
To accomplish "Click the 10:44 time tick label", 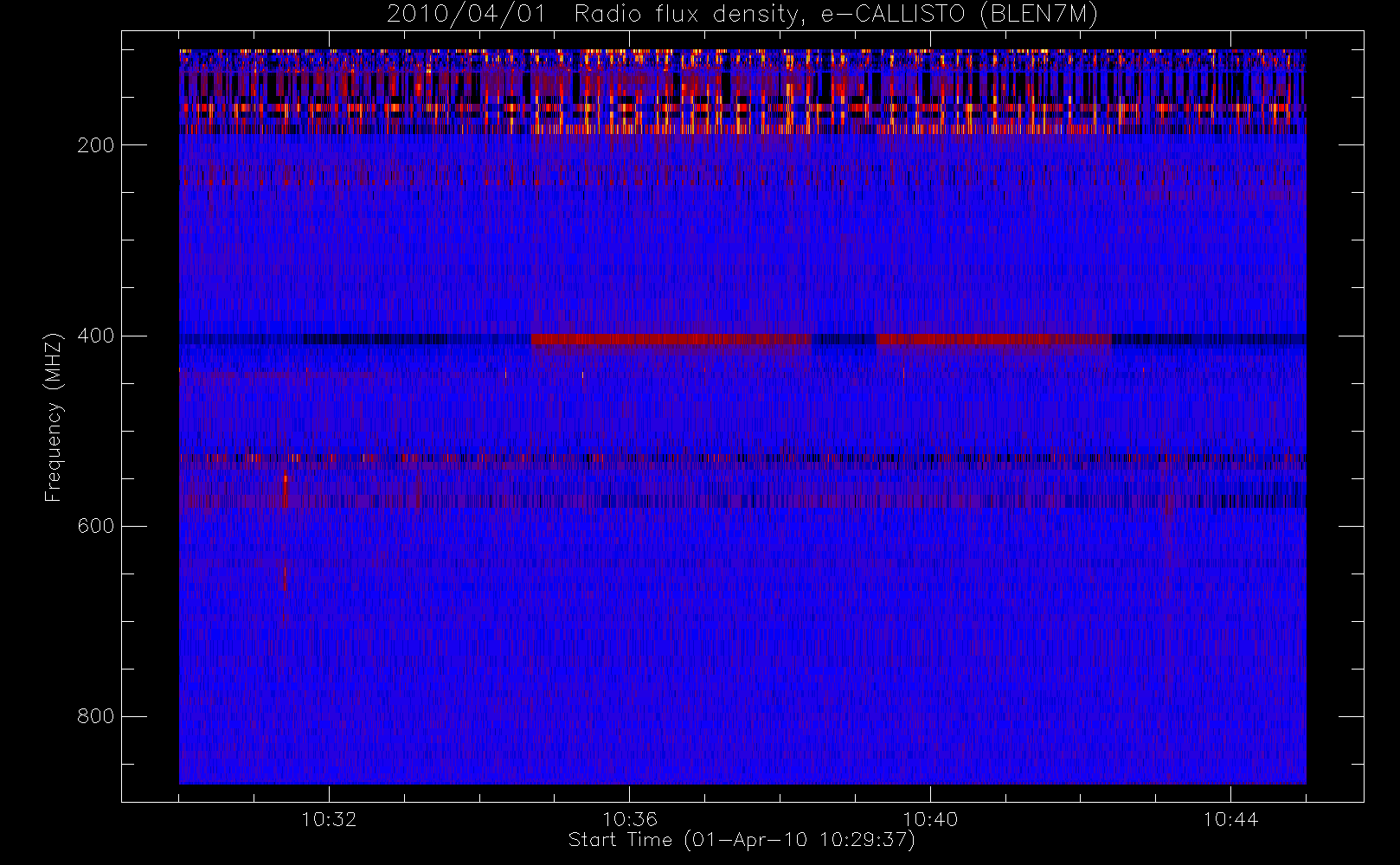I will 1230,819.
